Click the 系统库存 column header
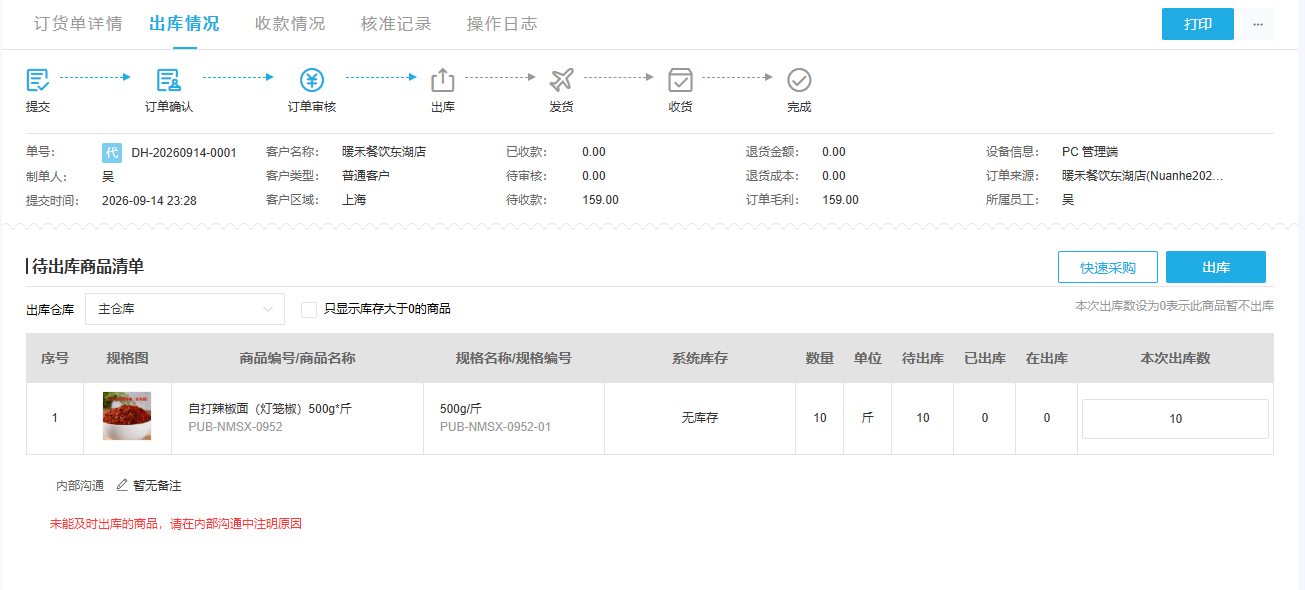1305x590 pixels. (x=700, y=358)
